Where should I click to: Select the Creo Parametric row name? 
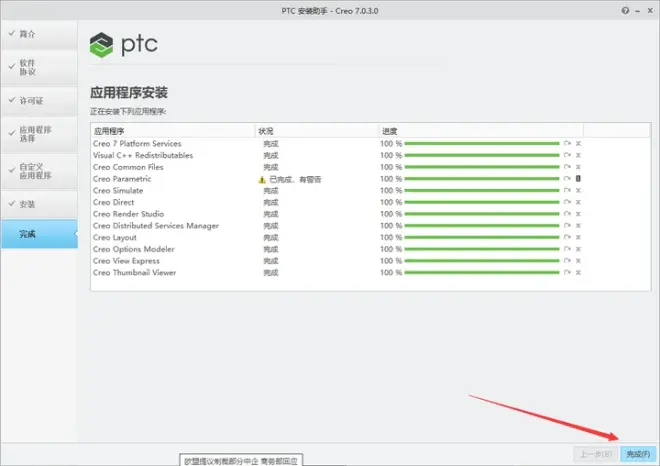click(x=122, y=179)
